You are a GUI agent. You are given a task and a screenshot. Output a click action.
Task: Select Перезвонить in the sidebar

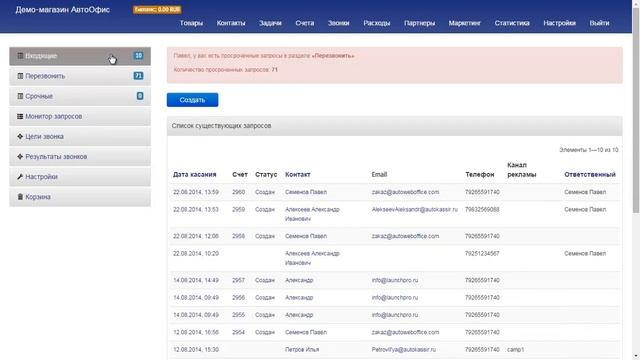[x=80, y=76]
